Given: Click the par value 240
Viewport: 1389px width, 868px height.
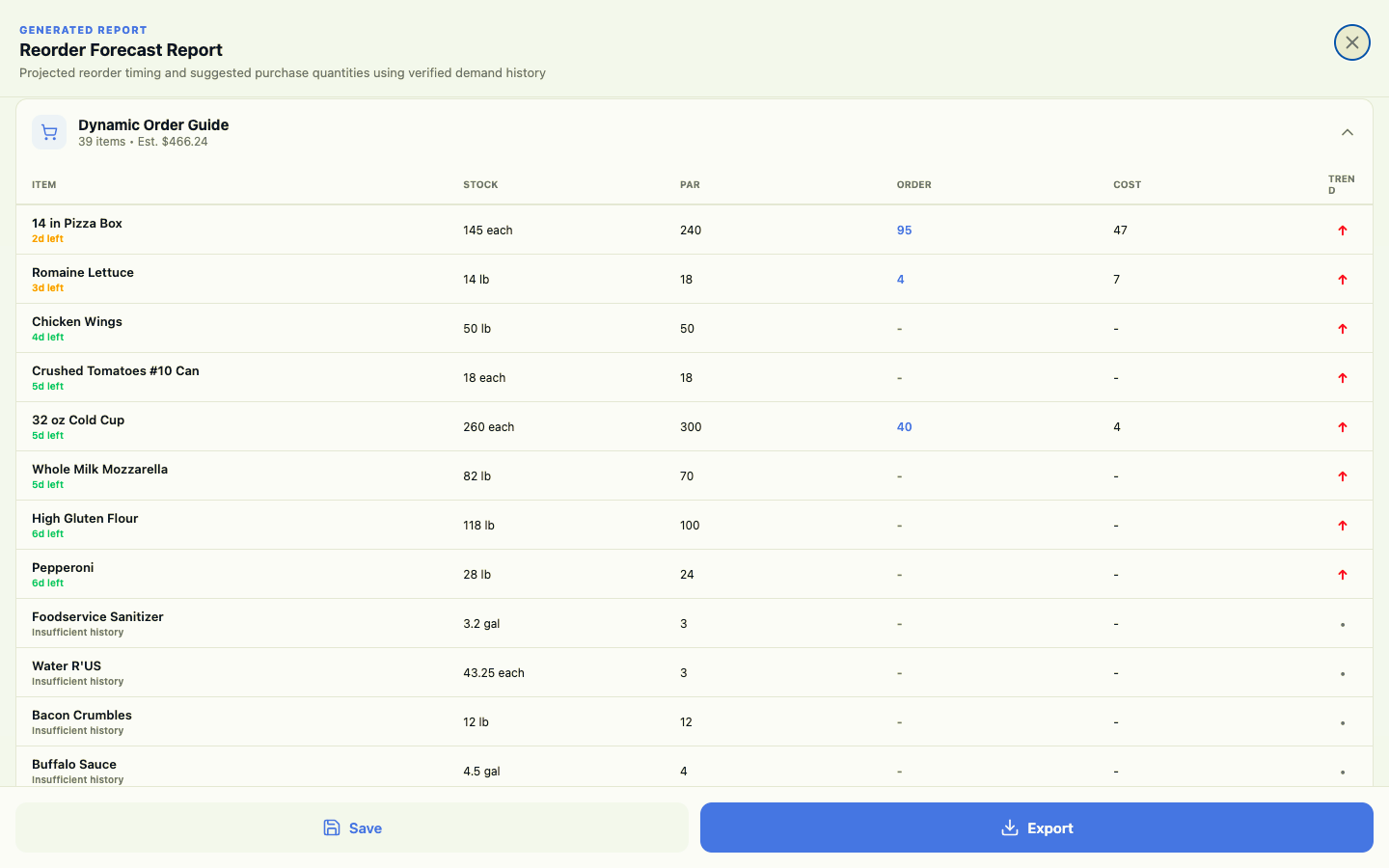Looking at the screenshot, I should pyautogui.click(x=691, y=231).
